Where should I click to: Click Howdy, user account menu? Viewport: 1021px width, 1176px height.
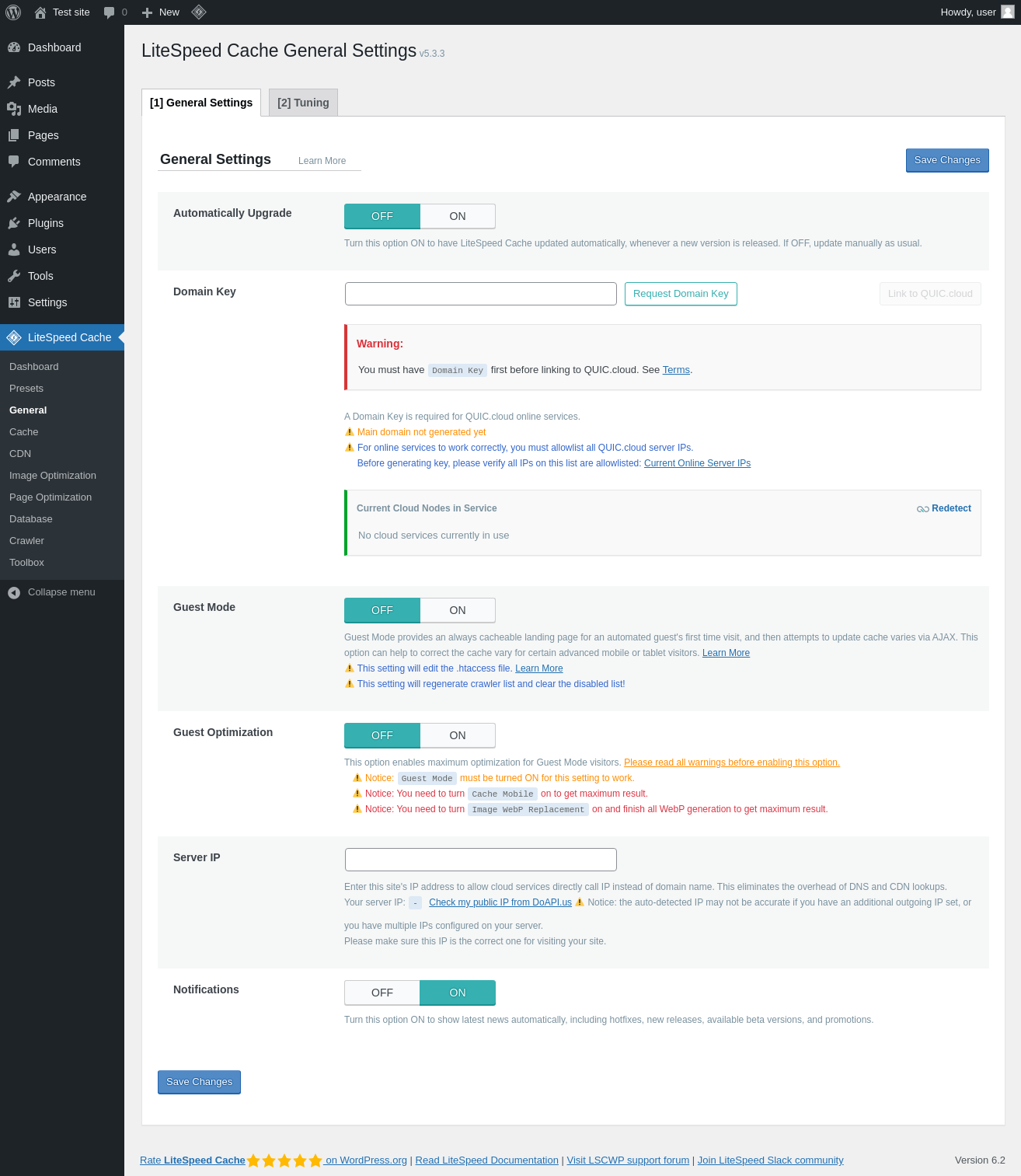tap(977, 12)
